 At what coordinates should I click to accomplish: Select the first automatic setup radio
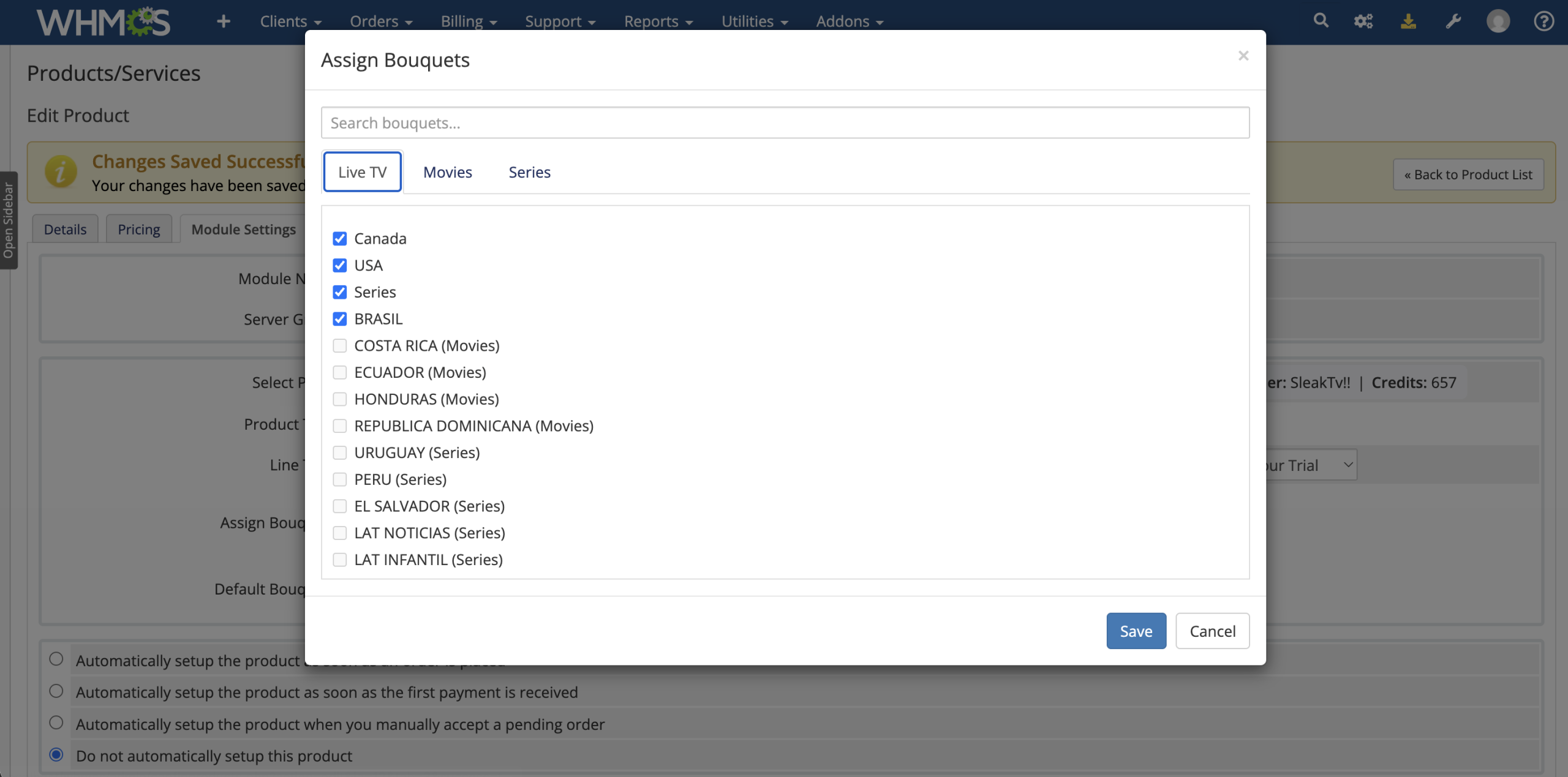[x=56, y=659]
